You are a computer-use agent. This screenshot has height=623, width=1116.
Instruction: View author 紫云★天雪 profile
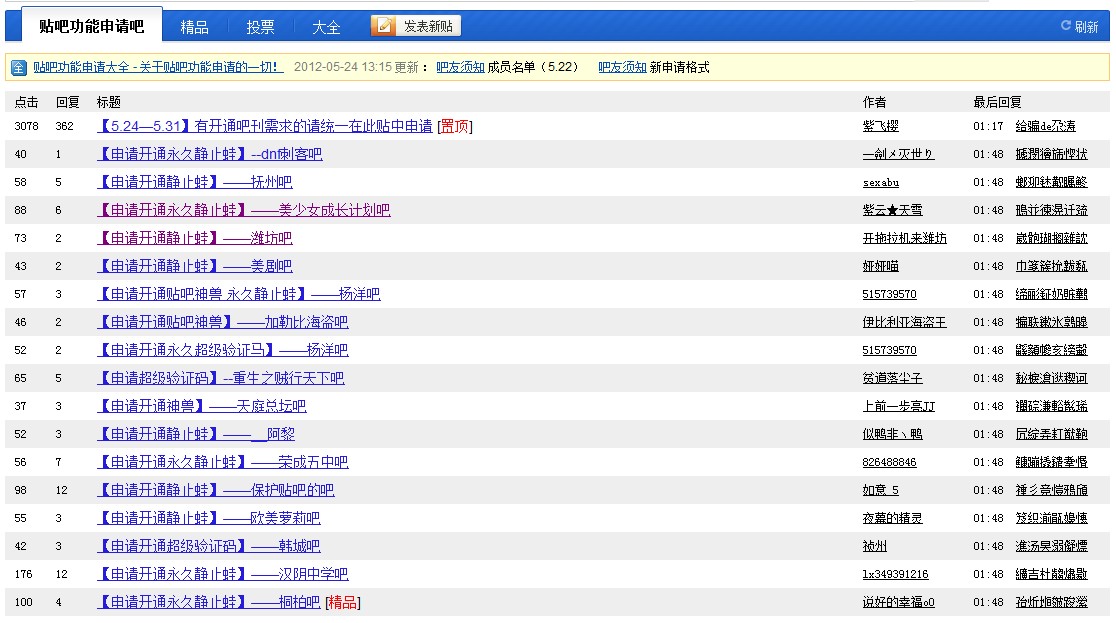coord(893,210)
